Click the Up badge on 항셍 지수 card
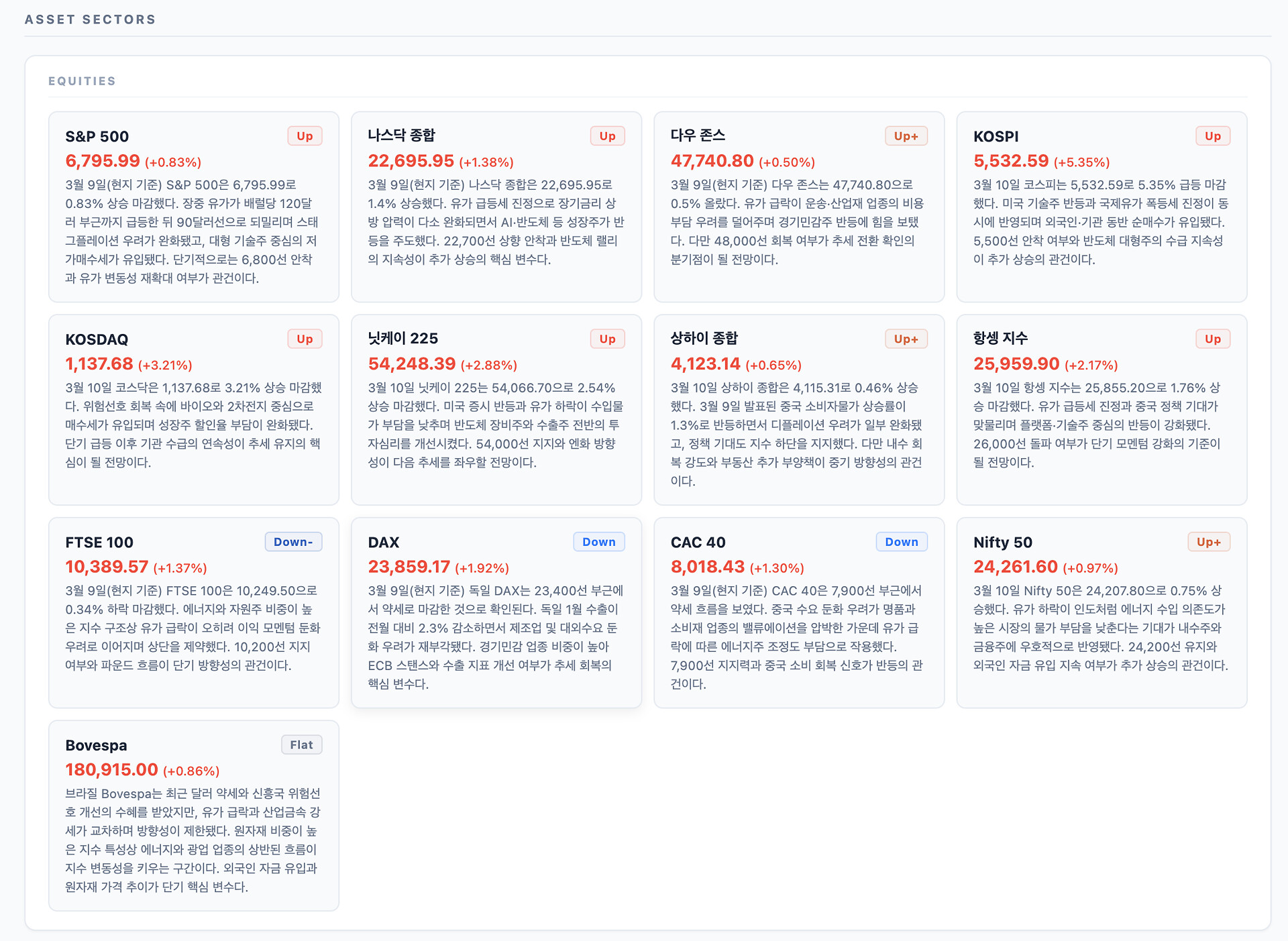1288x941 pixels. click(1212, 339)
